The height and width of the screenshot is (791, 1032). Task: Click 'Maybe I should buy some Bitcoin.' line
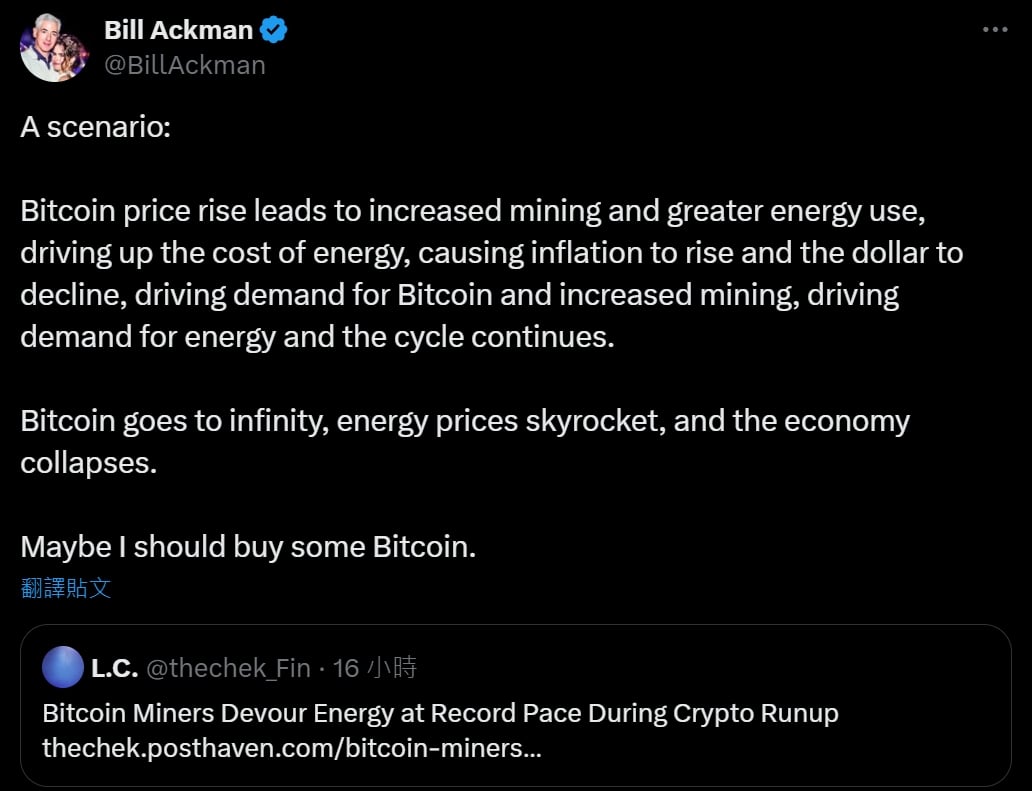248,547
